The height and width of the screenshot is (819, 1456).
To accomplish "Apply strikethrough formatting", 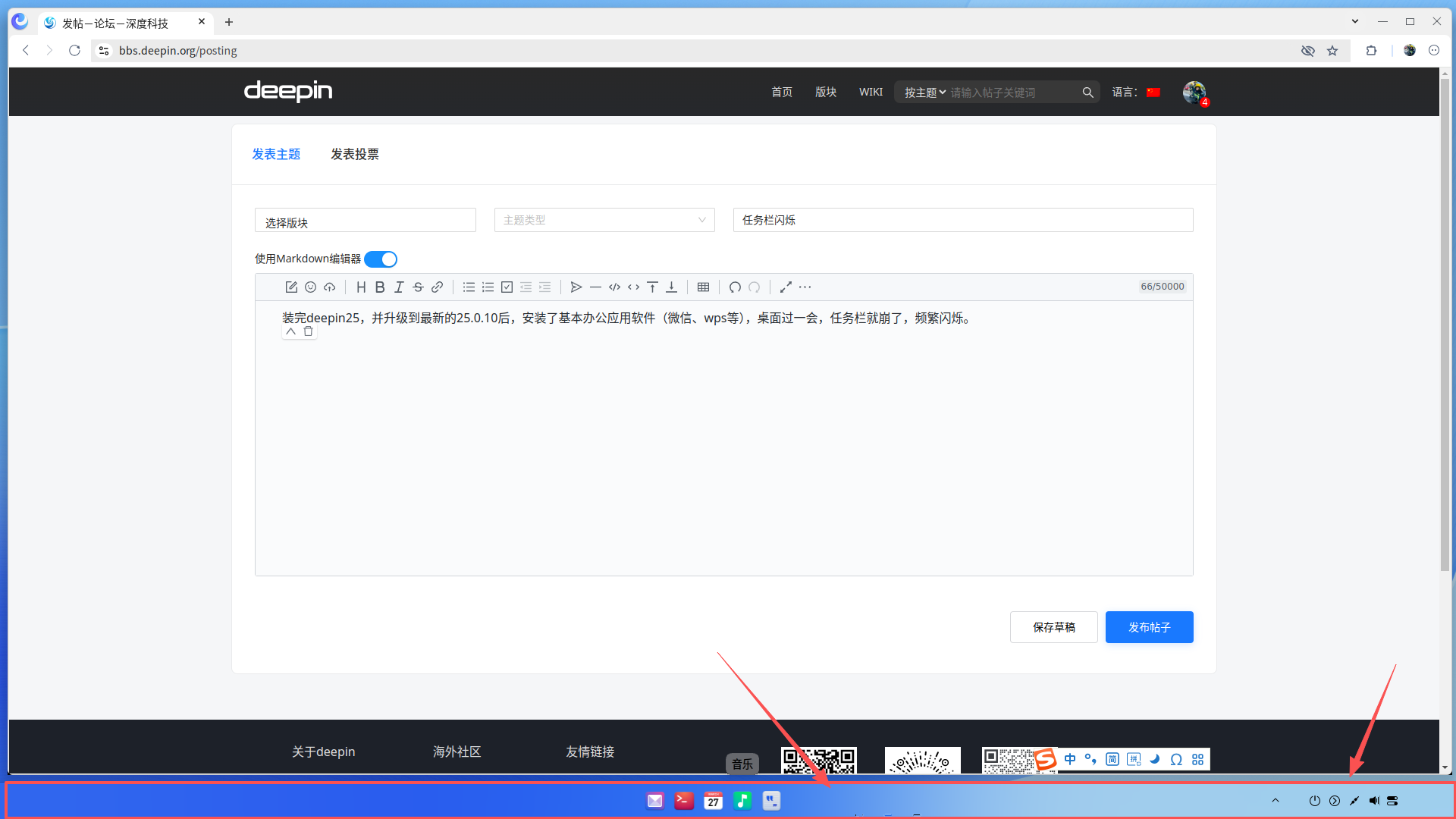I will coord(418,287).
